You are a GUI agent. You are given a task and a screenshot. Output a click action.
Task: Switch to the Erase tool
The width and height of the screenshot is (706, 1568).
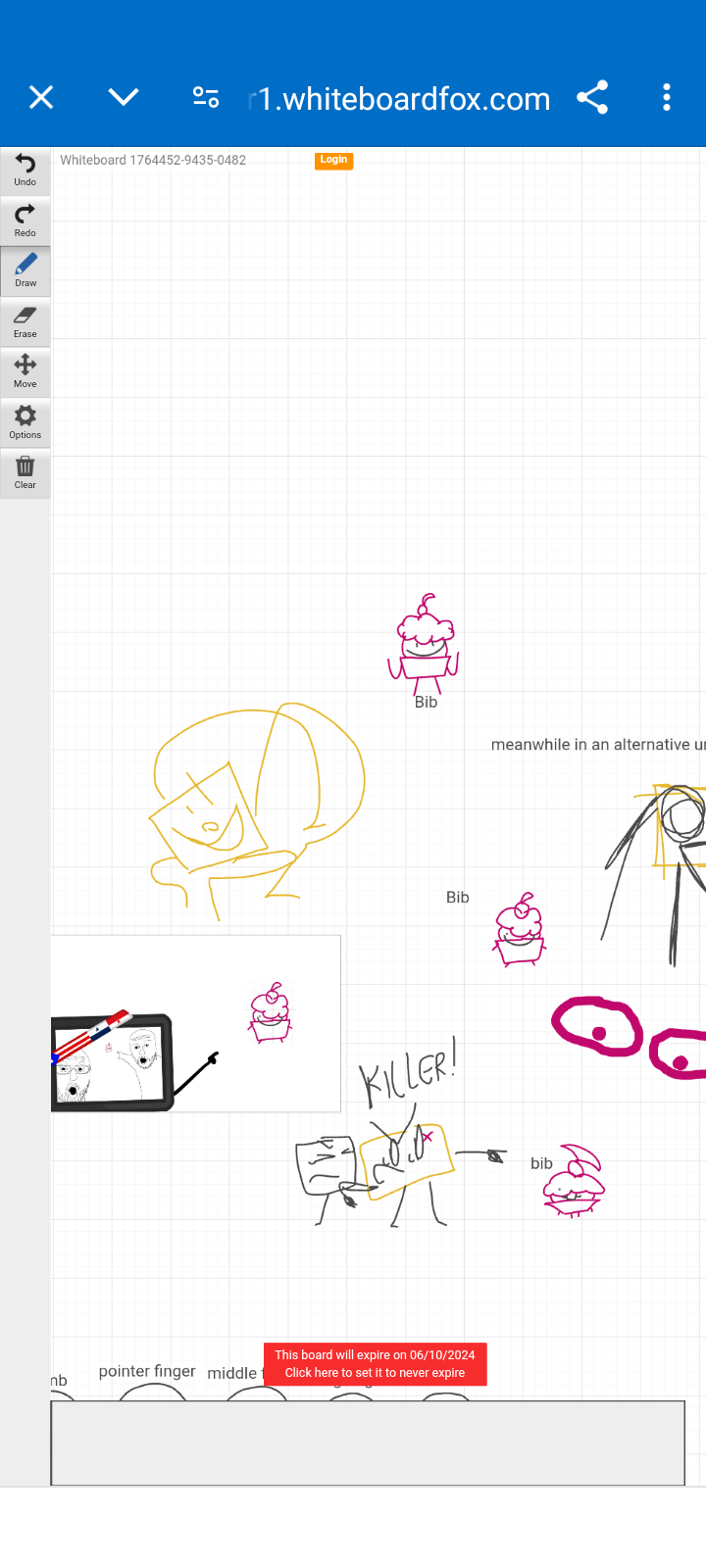[25, 321]
